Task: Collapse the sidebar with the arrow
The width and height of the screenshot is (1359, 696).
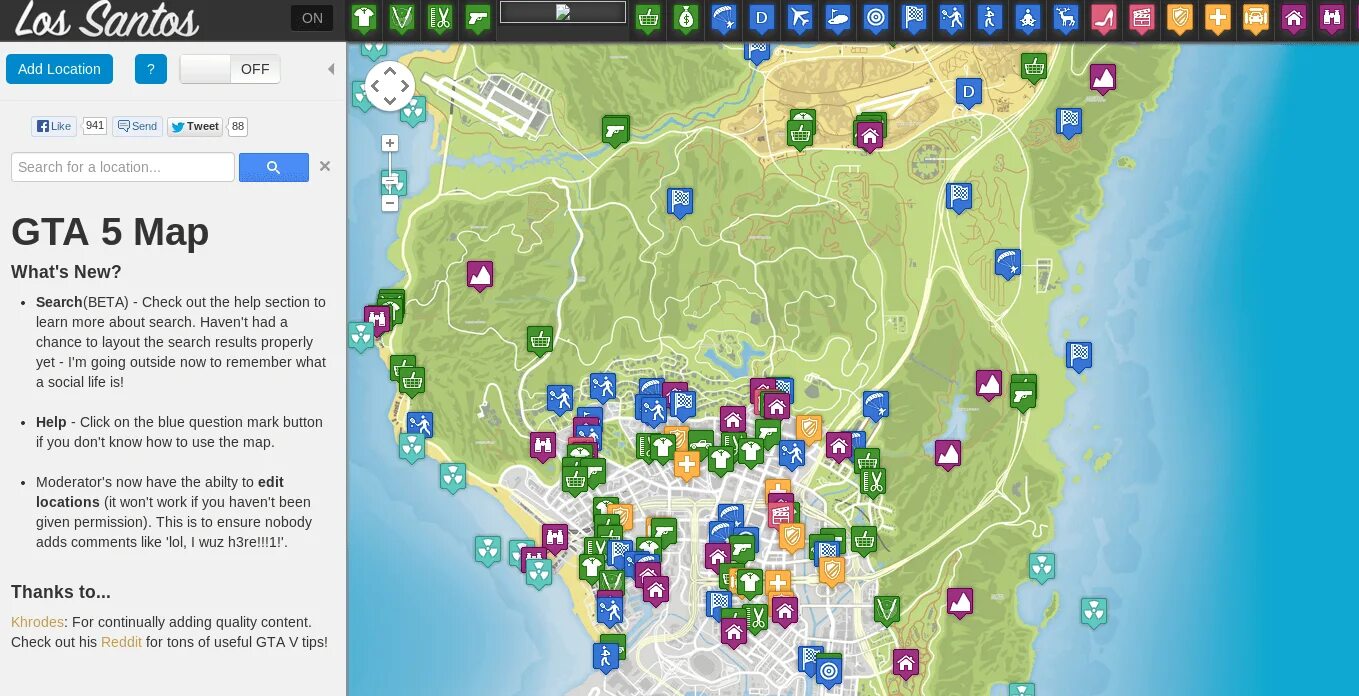Action: 331,69
